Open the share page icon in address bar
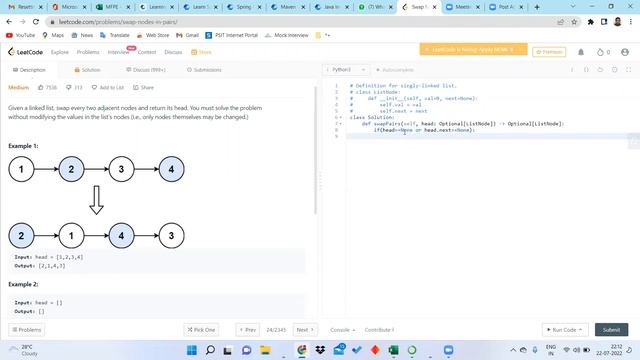640x360 pixels. pos(560,22)
